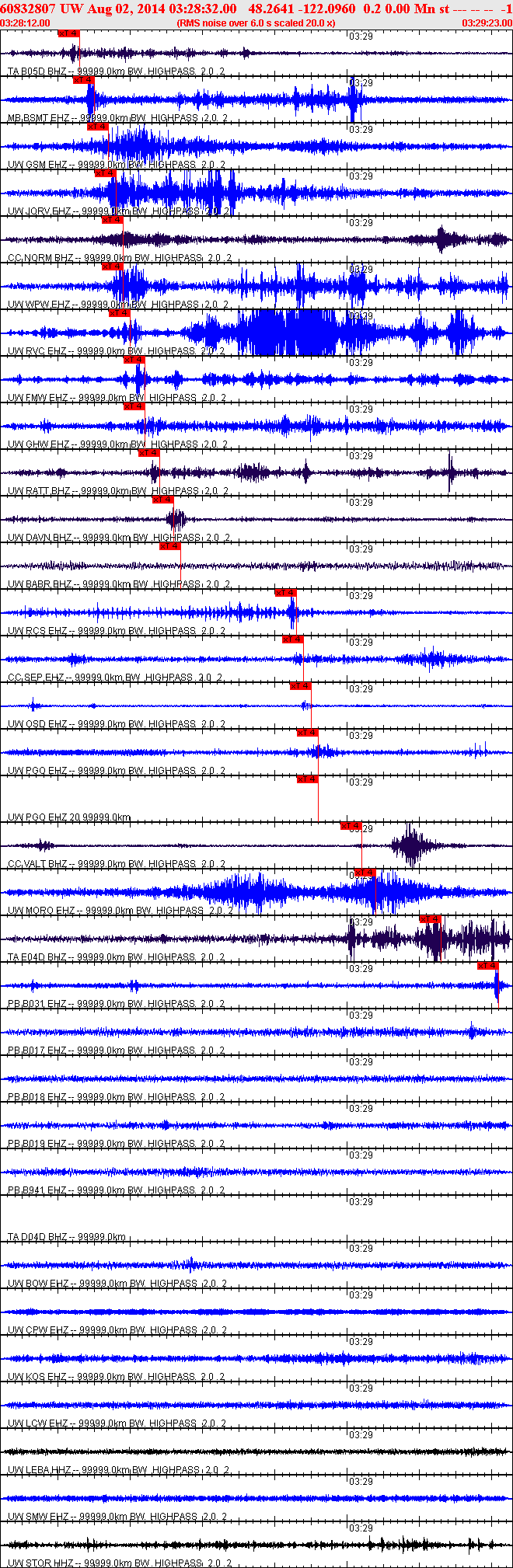Select the arrival pick on UW MORO trace
This screenshot has width=513, height=1568.
pos(365,873)
